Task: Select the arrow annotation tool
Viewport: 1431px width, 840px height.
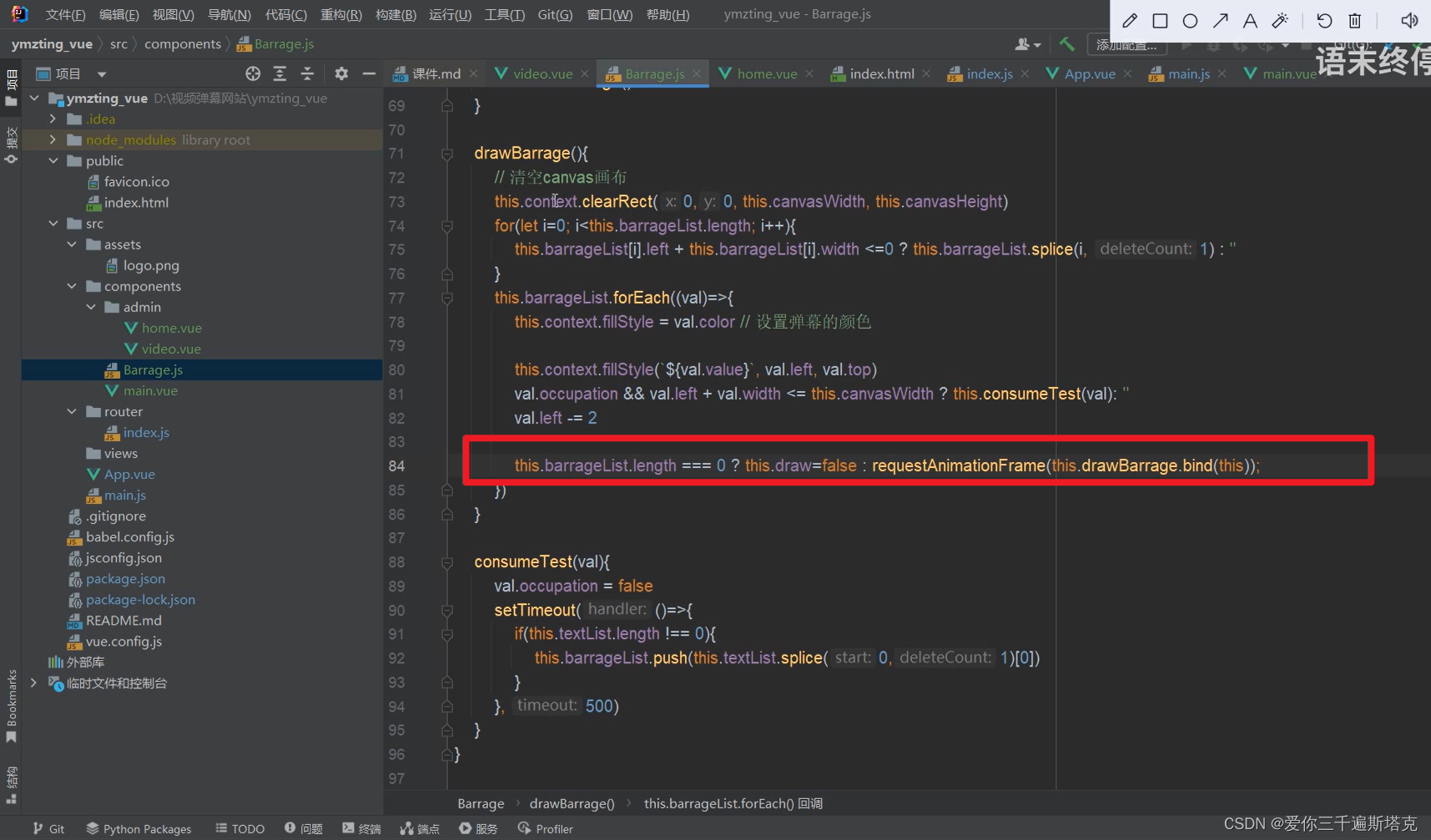Action: 1220,21
